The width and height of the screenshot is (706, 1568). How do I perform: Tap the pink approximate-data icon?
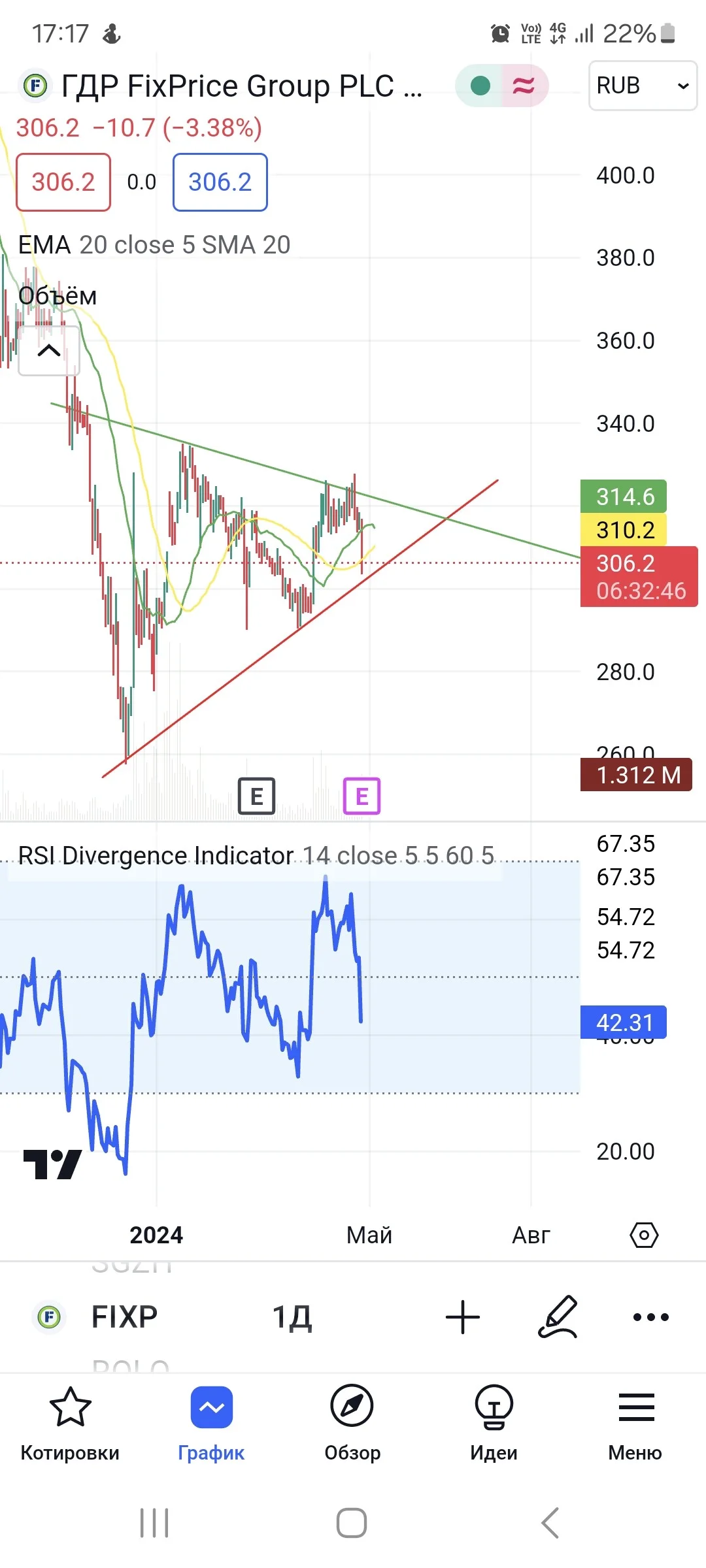[524, 86]
